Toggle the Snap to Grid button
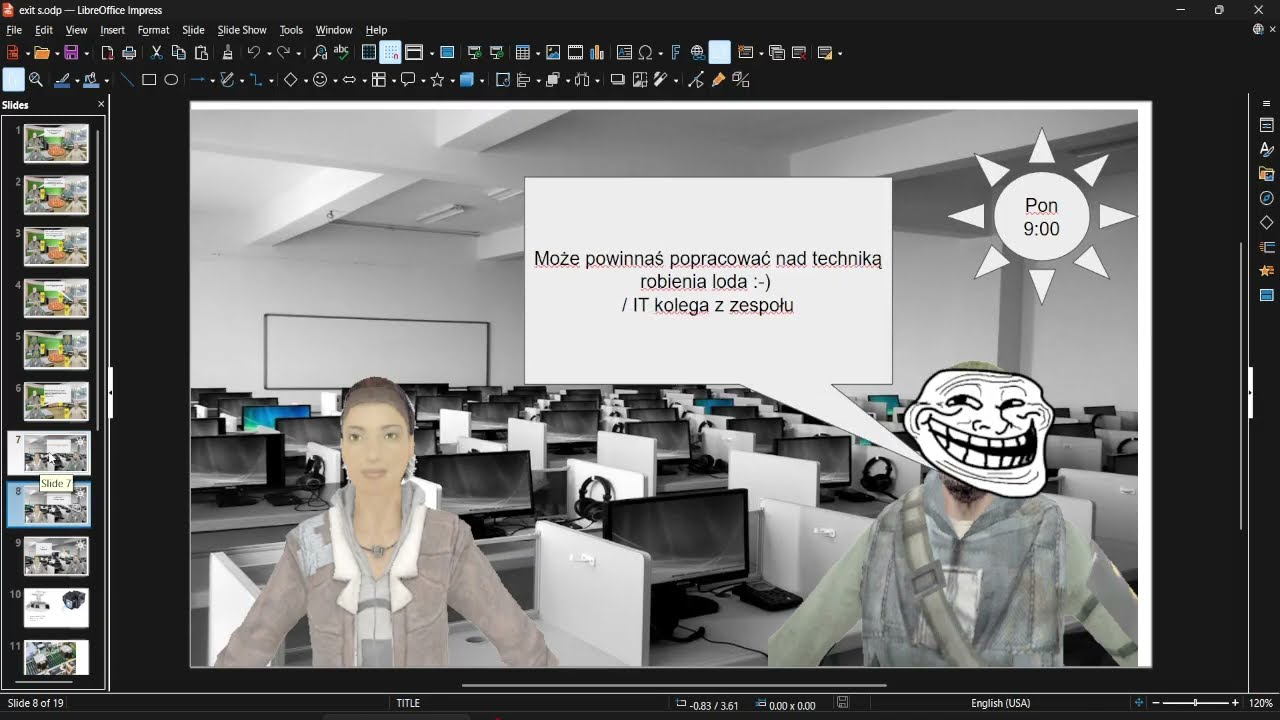This screenshot has width=1280, height=720. [391, 53]
